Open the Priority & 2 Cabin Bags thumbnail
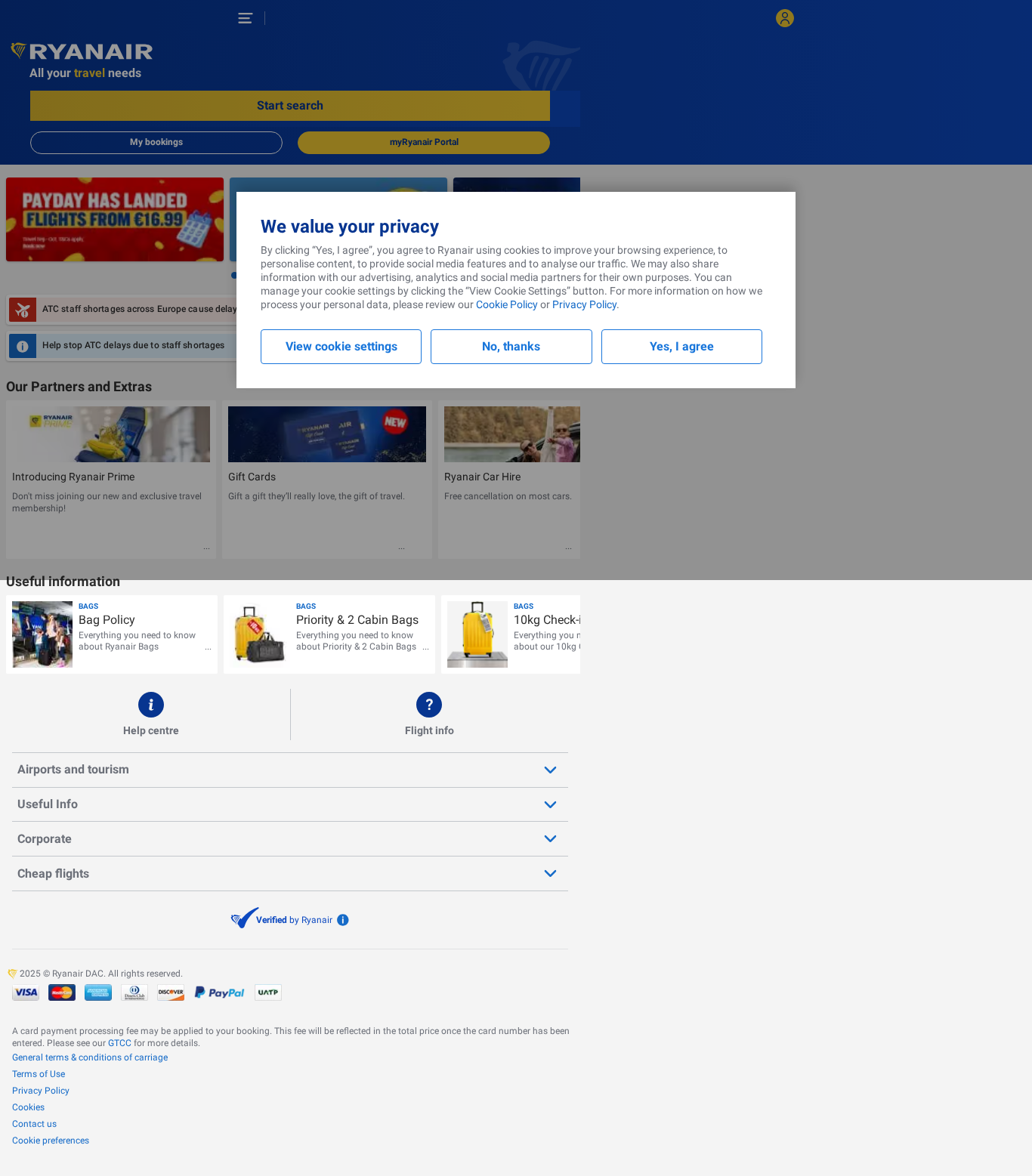1032x1176 pixels. [260, 634]
